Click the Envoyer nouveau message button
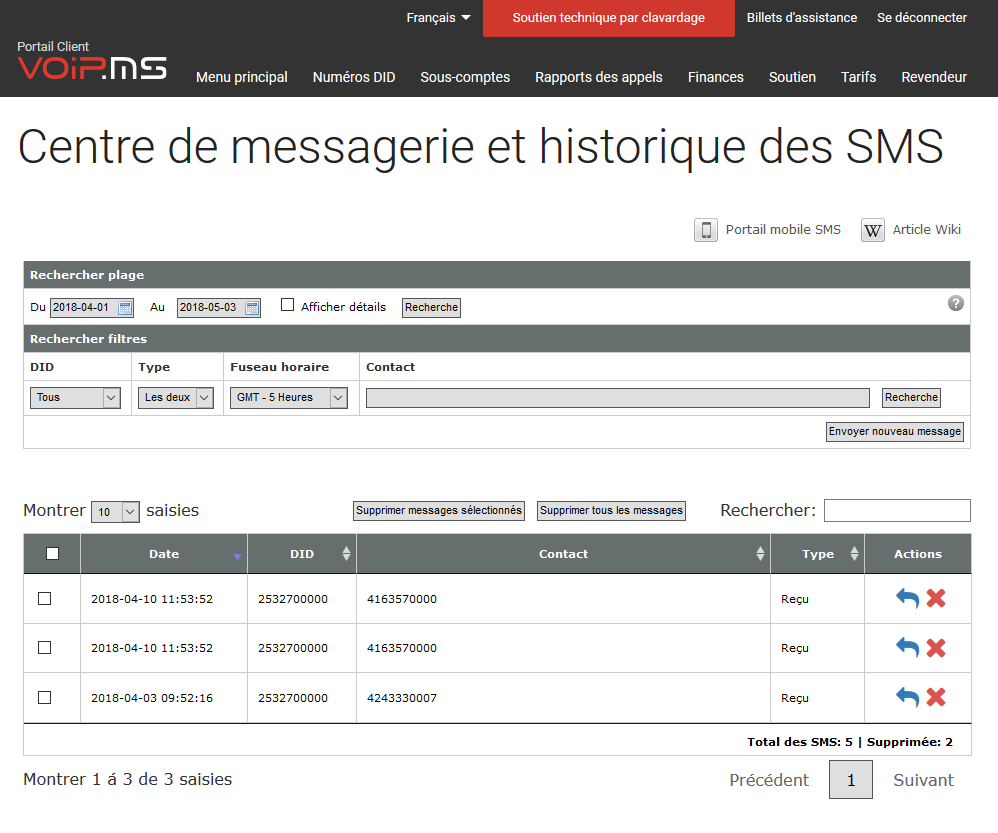This screenshot has width=998, height=833. (x=894, y=431)
